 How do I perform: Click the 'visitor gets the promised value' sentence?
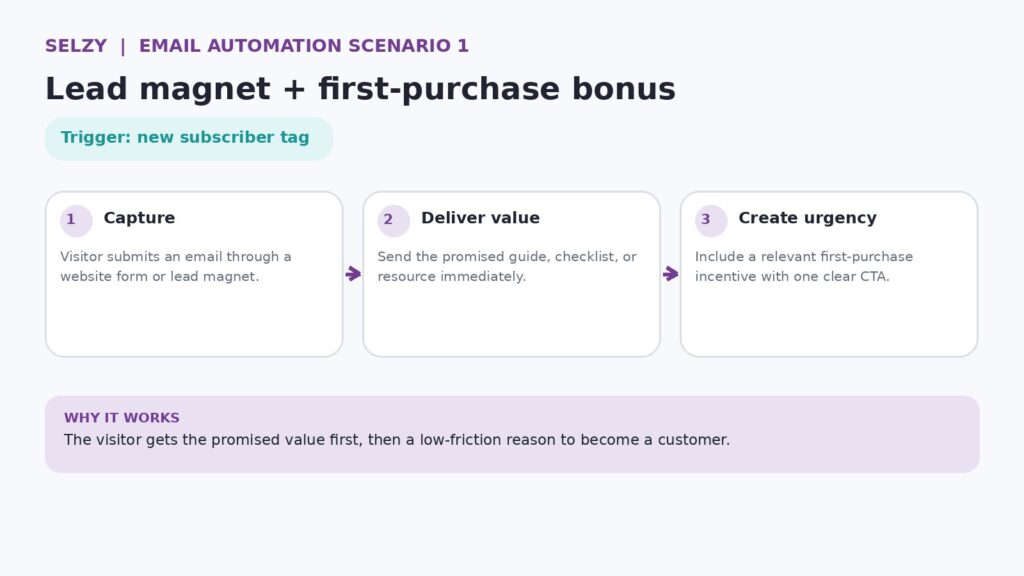click(x=396, y=440)
